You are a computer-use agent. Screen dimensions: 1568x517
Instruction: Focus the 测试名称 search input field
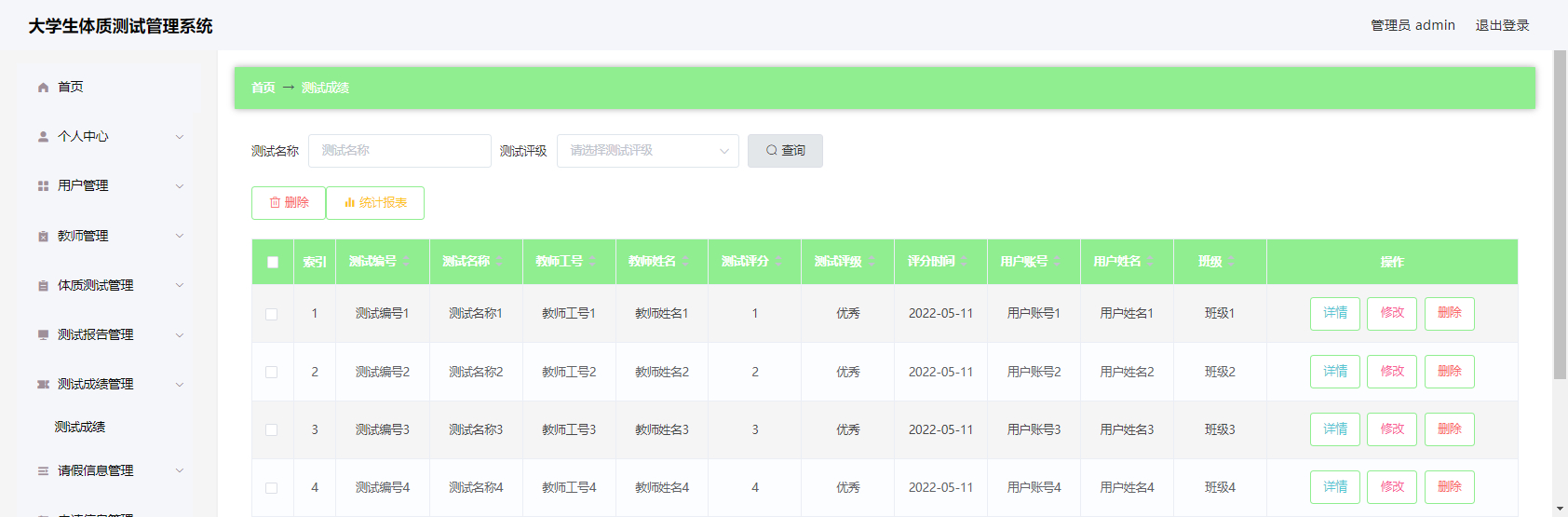[x=399, y=151]
